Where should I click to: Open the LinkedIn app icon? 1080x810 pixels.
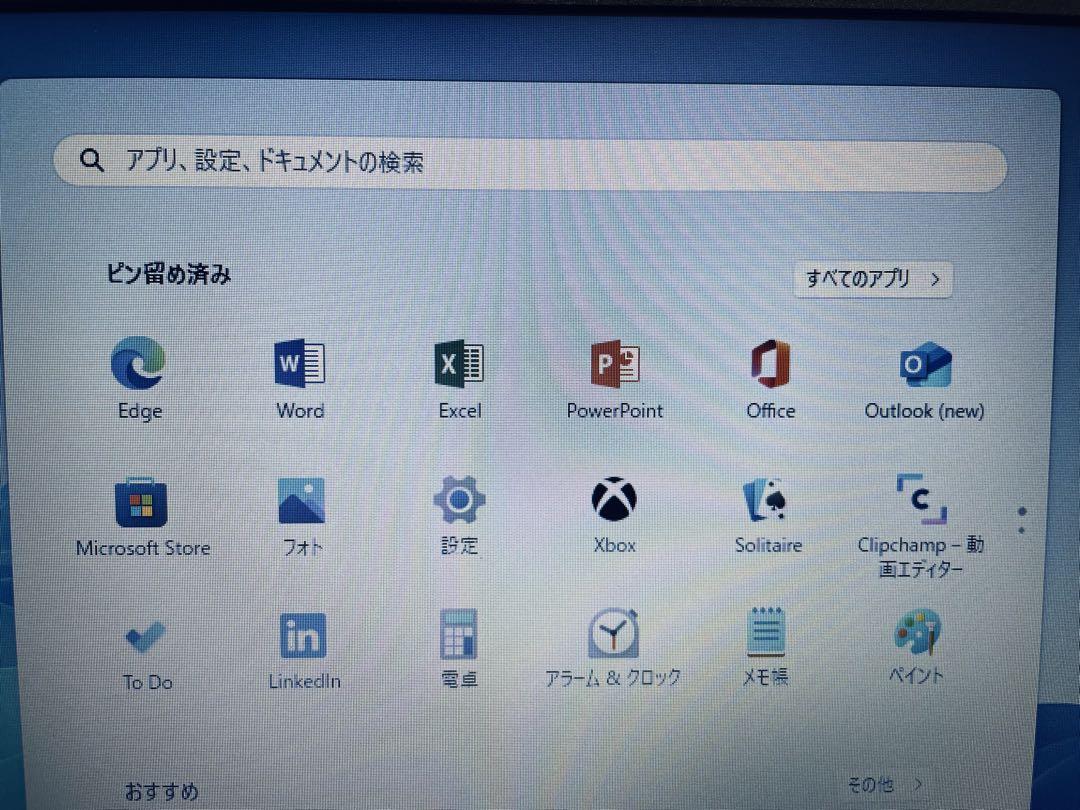303,635
